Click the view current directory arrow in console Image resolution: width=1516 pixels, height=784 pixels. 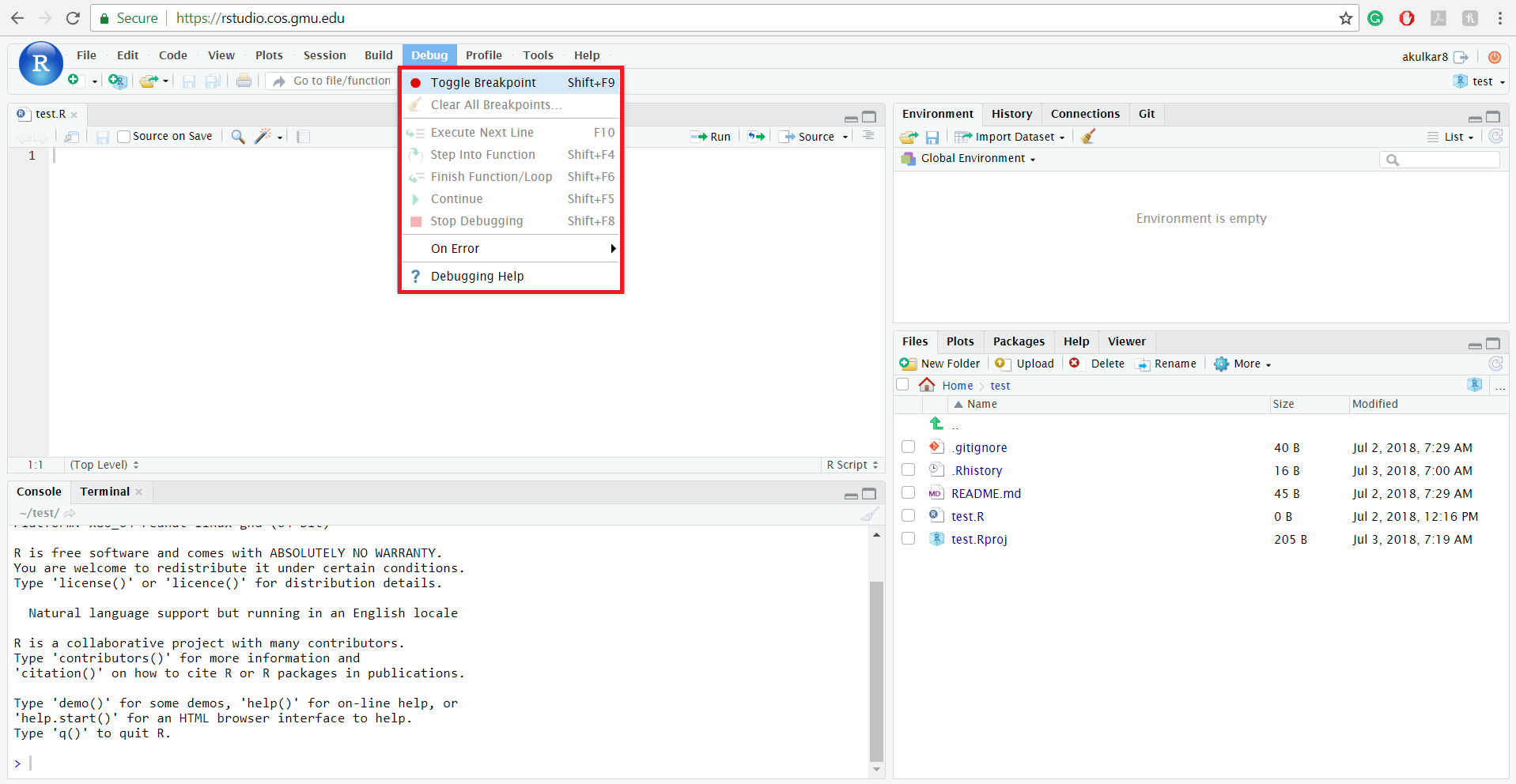[70, 513]
